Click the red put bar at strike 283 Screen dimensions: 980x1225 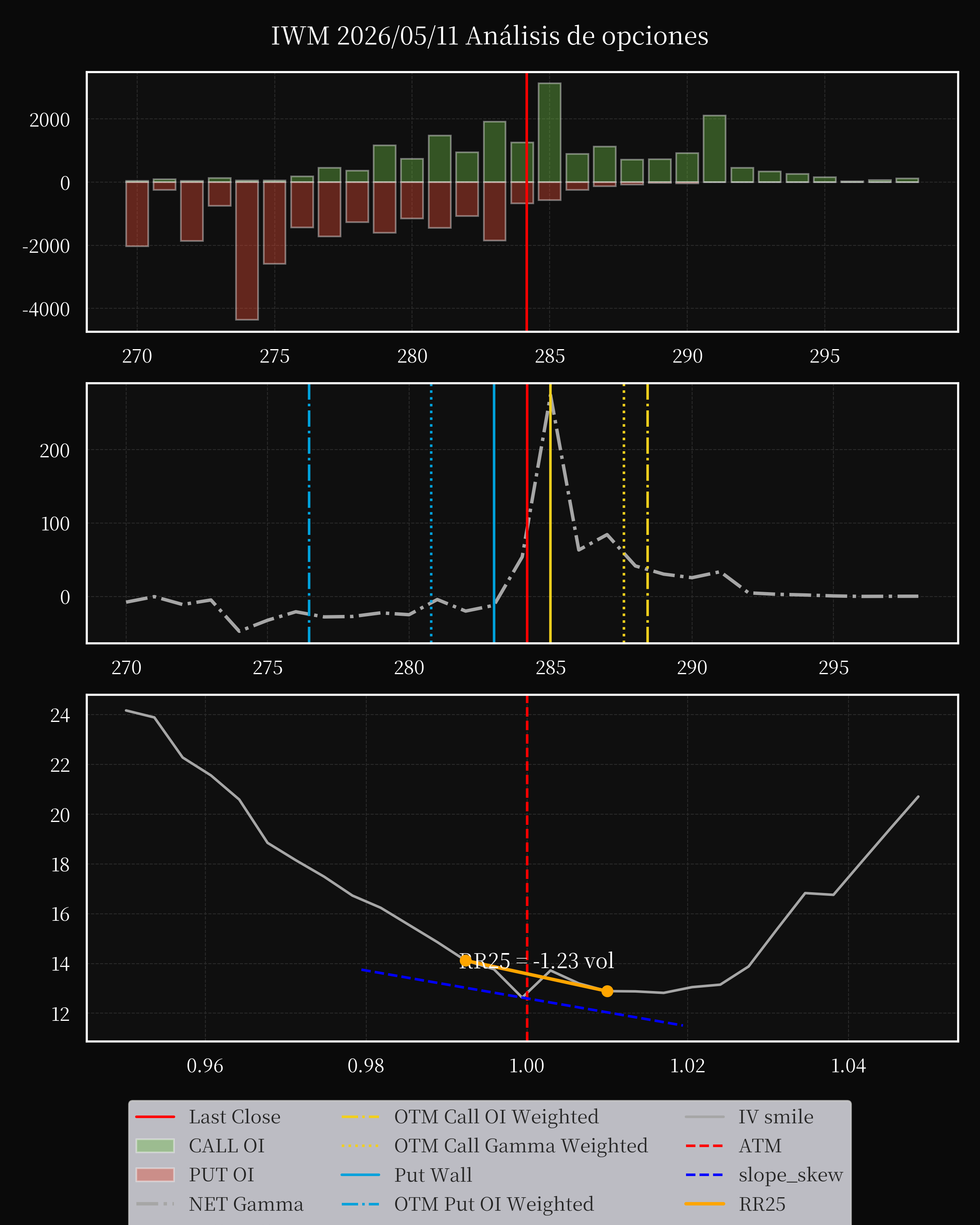494,212
